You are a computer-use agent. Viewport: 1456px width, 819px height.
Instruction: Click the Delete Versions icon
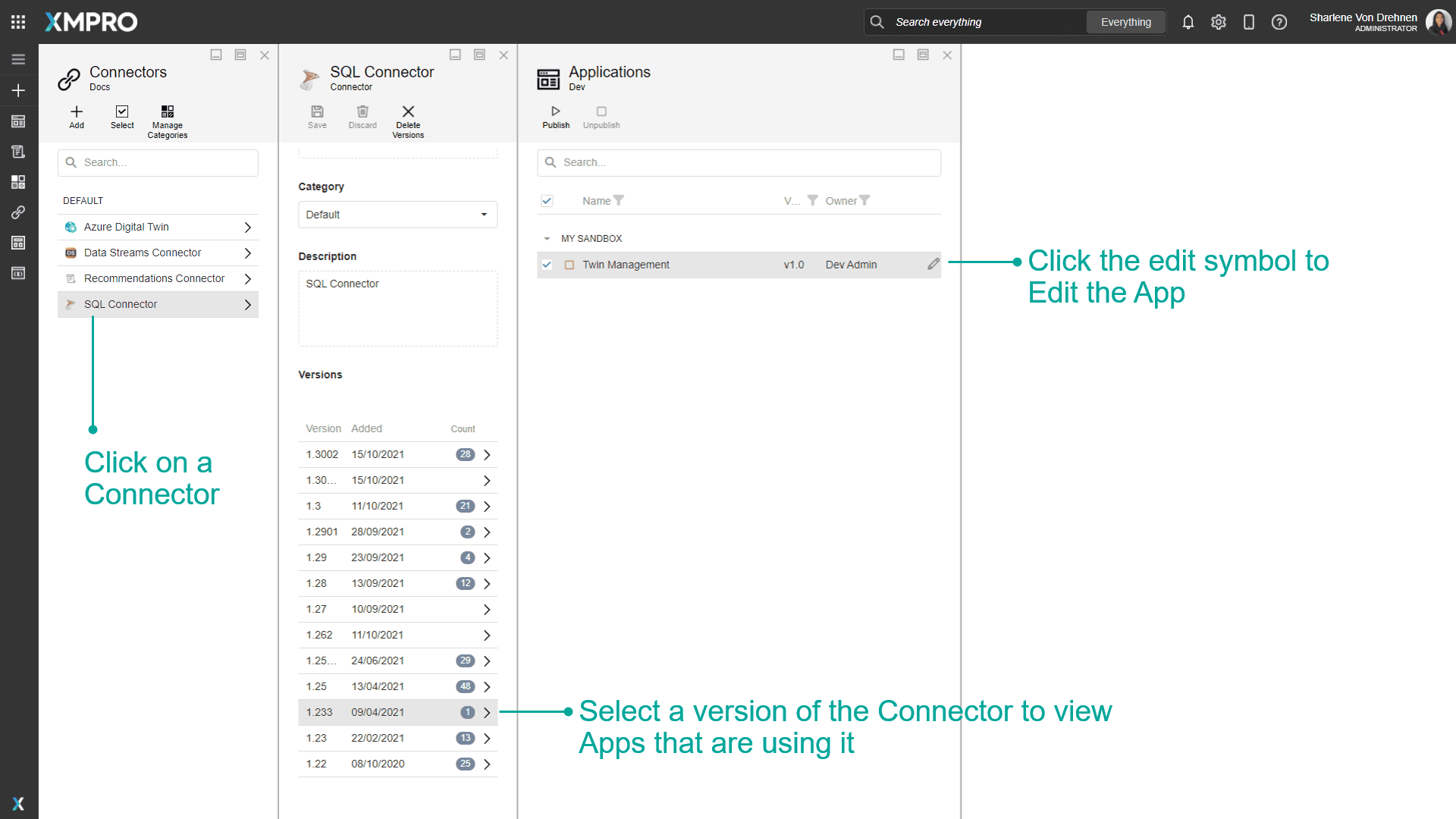point(408,115)
